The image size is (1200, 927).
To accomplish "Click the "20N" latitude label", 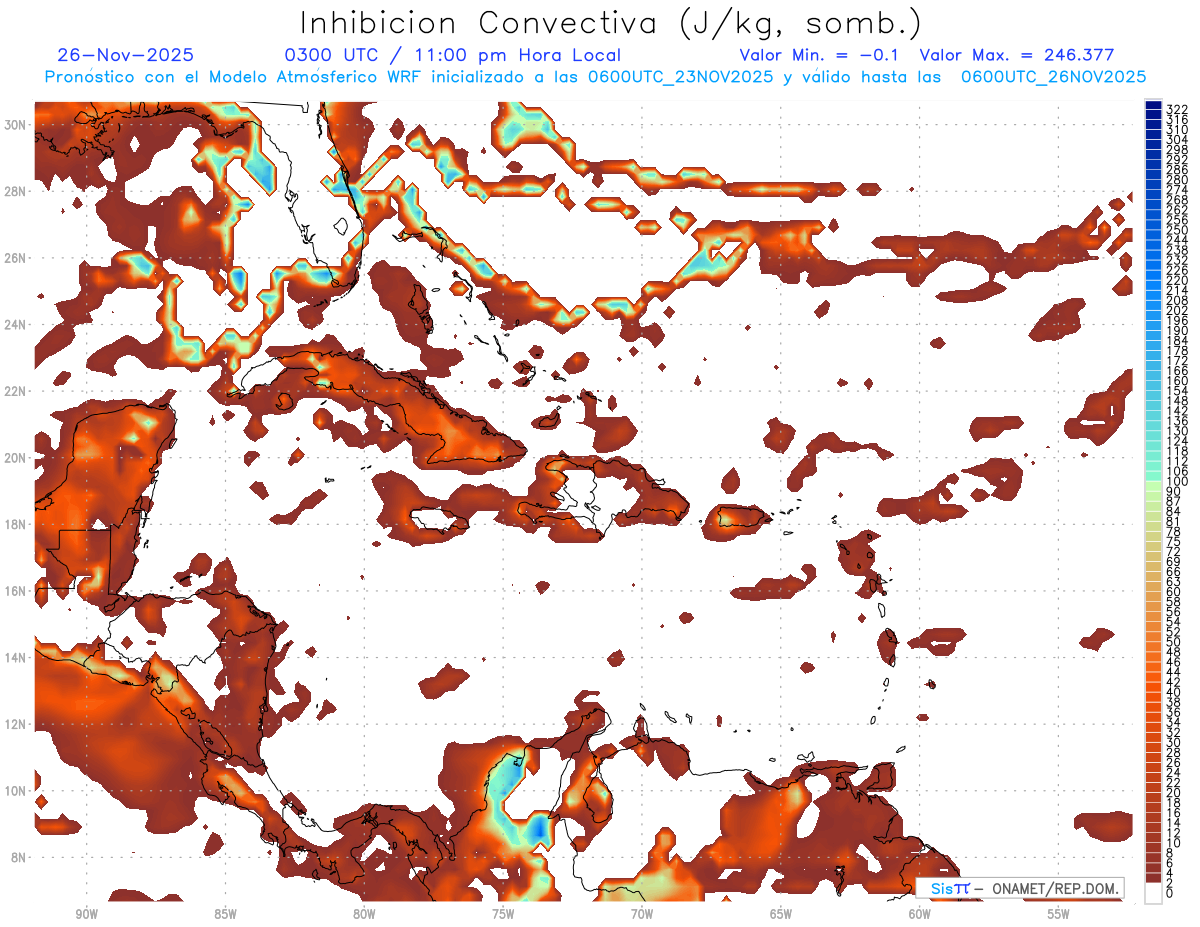I will pyautogui.click(x=17, y=457).
